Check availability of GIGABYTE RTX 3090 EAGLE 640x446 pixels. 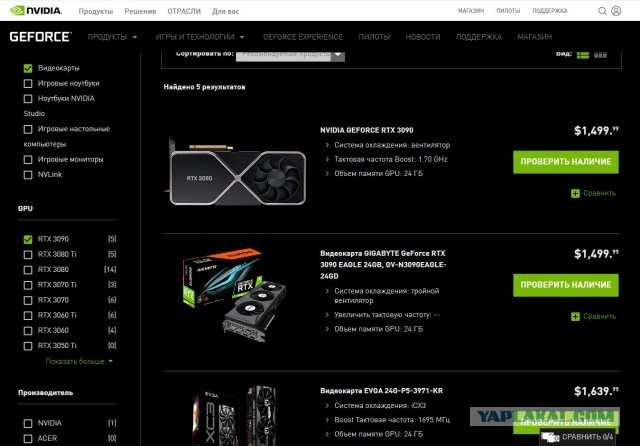[566, 285]
